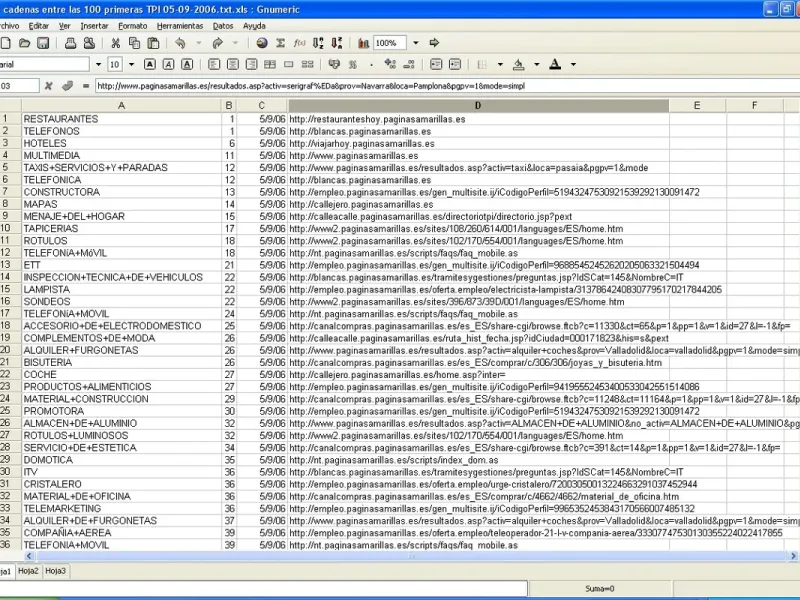Screen dimensions: 800x600
Task: Open the undo history dropdown arrow
Action: point(198,43)
